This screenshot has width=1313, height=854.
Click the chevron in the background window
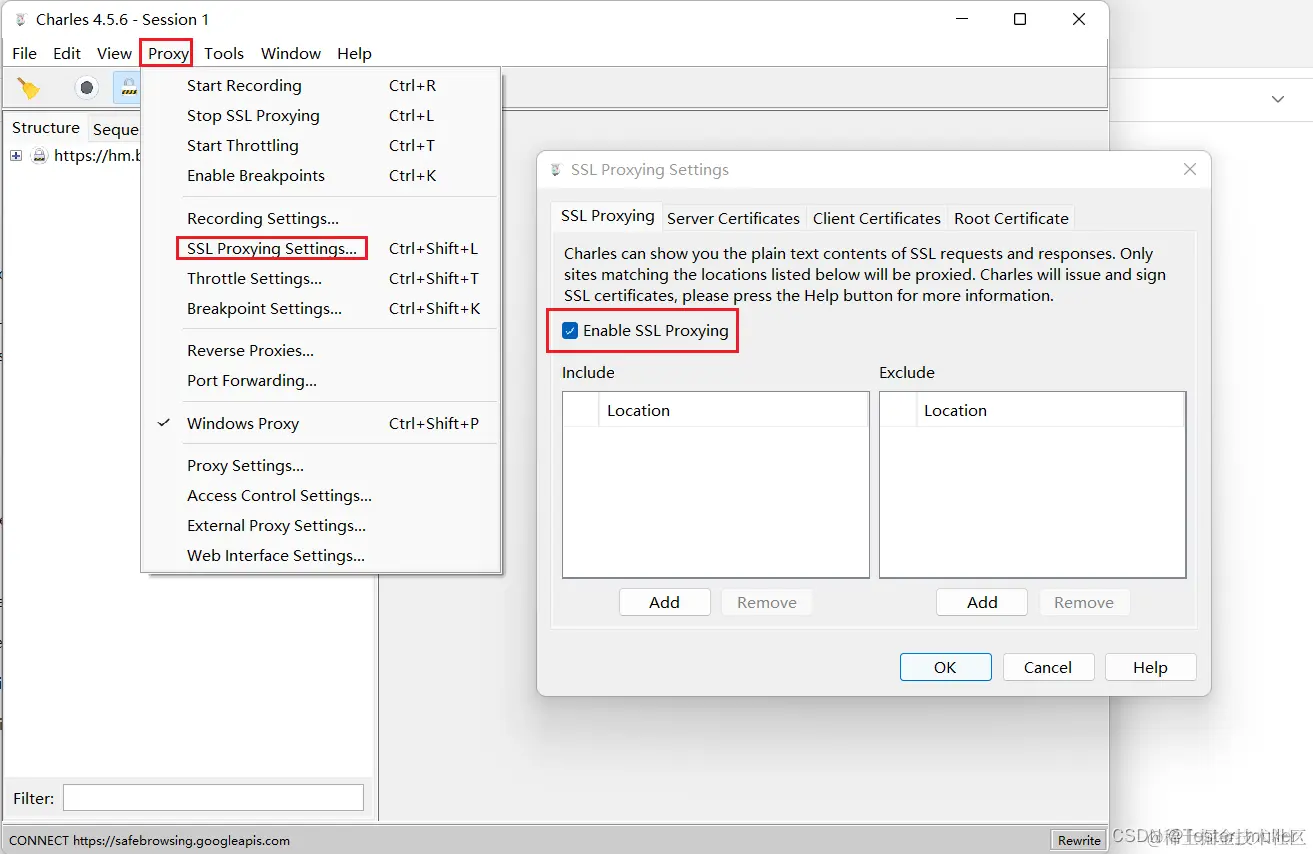[1277, 99]
